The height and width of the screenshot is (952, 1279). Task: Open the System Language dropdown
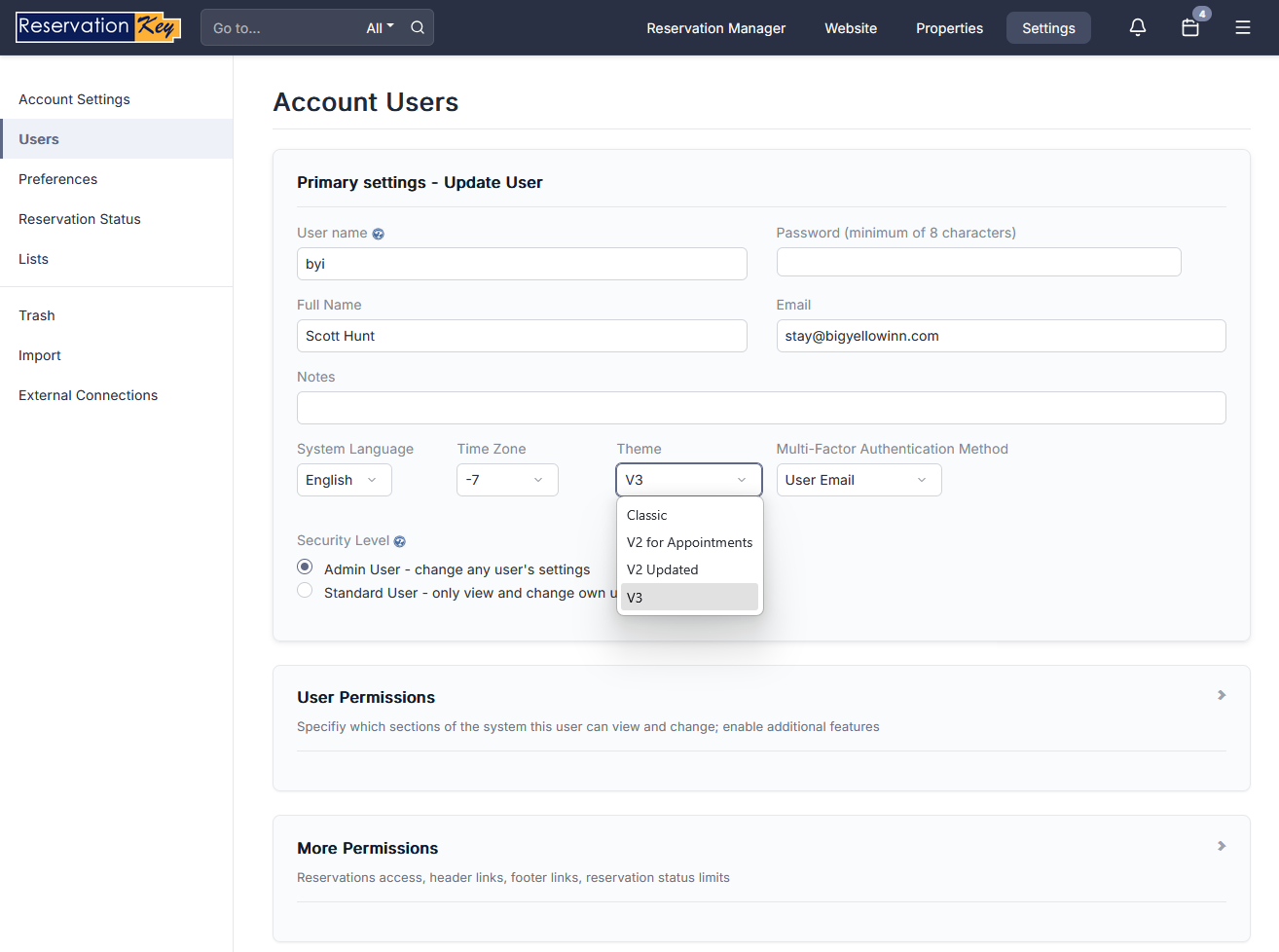[344, 480]
